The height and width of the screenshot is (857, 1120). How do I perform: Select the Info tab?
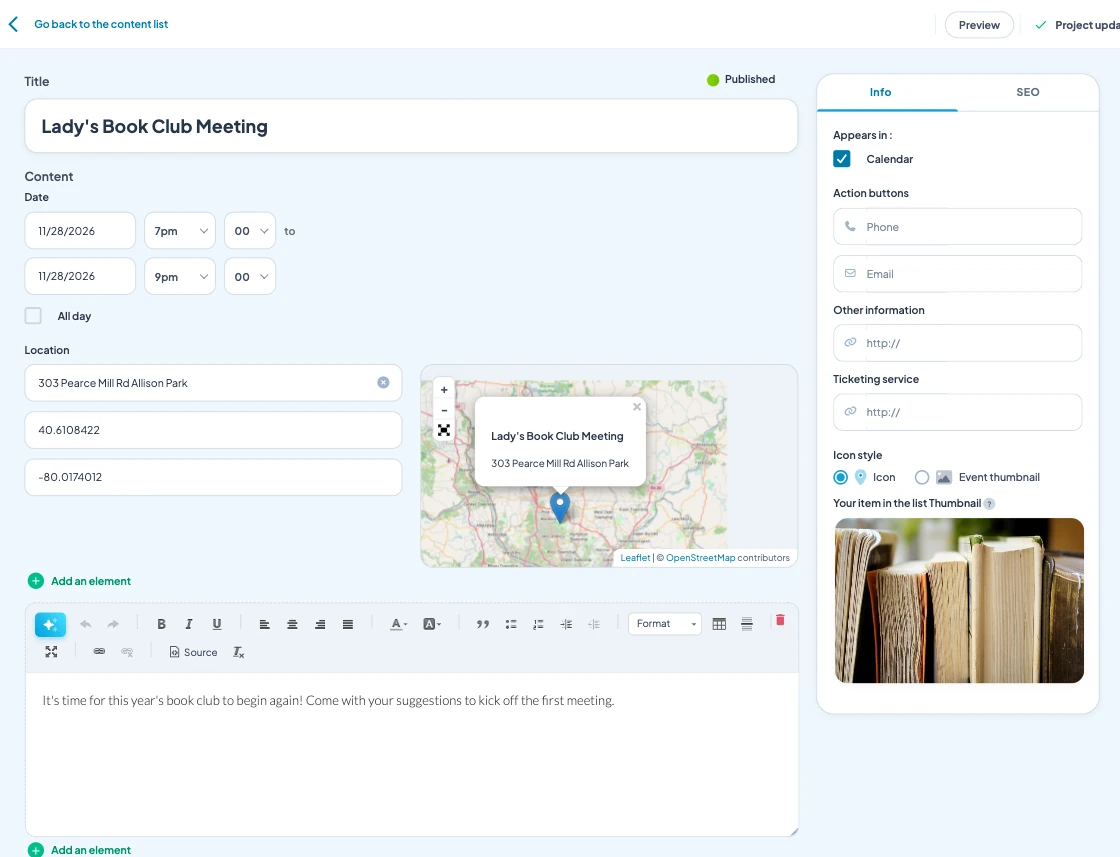(x=880, y=92)
